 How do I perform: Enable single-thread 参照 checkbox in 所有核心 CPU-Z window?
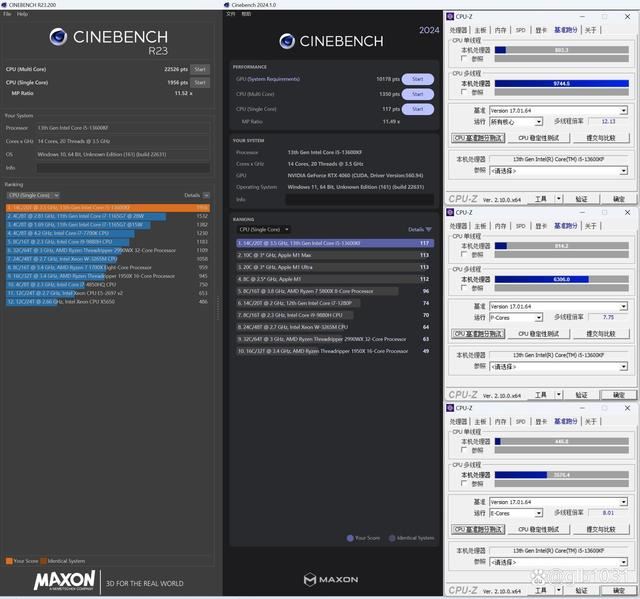[x=464, y=59]
